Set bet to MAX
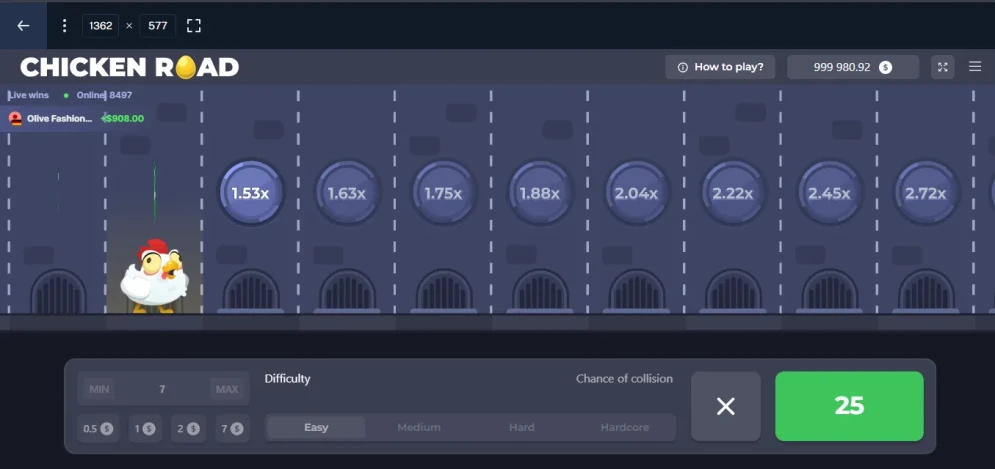Screen dimensions: 995x469 [x=227, y=389]
